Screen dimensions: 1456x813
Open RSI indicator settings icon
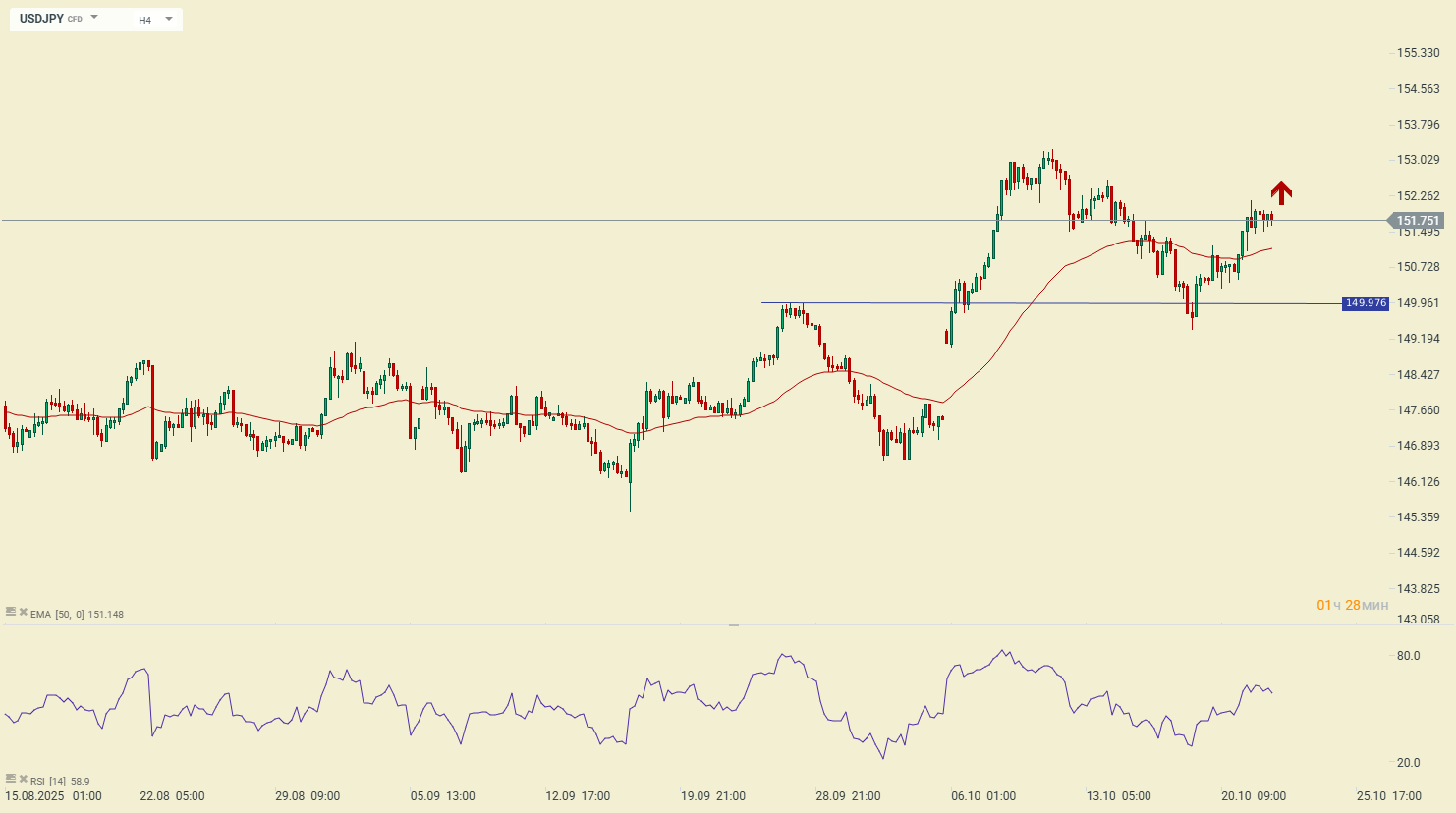click(x=11, y=779)
